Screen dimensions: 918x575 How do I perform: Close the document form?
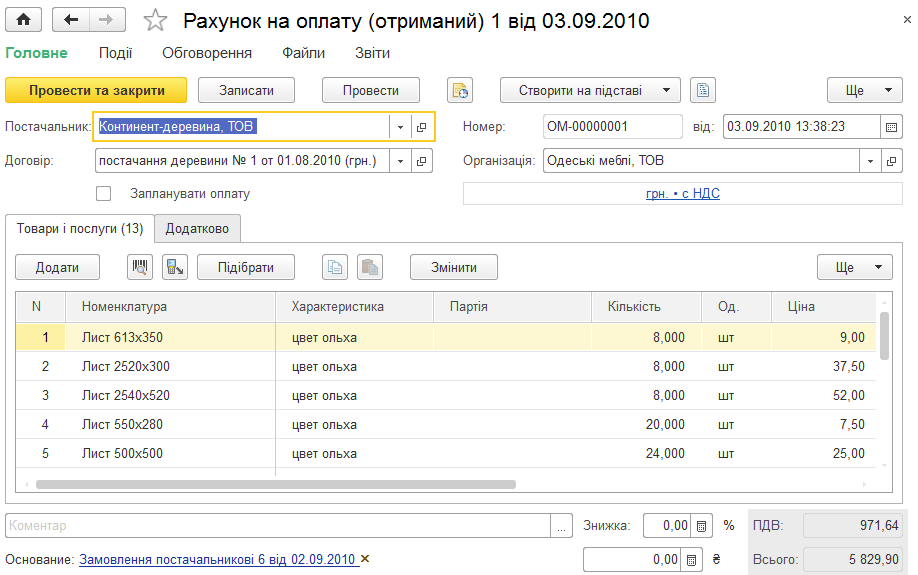coord(907,20)
